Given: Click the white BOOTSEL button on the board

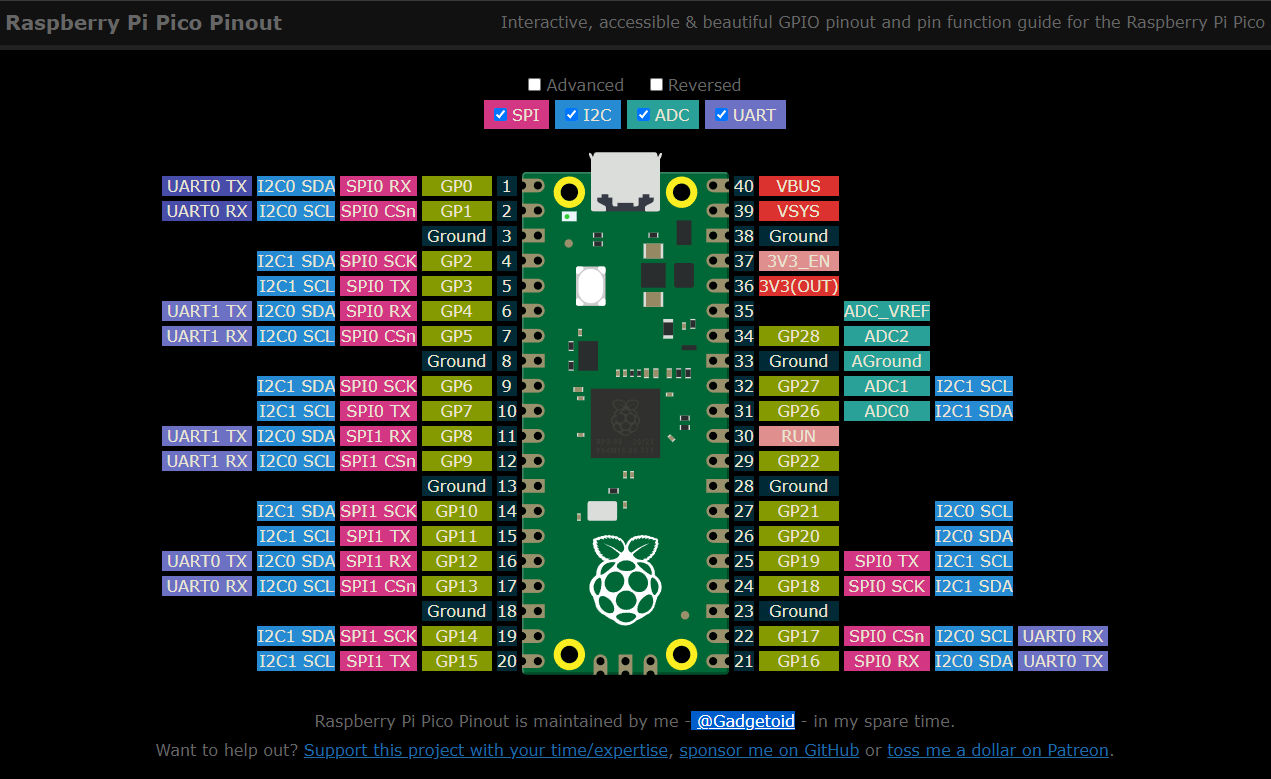Looking at the screenshot, I should (591, 286).
